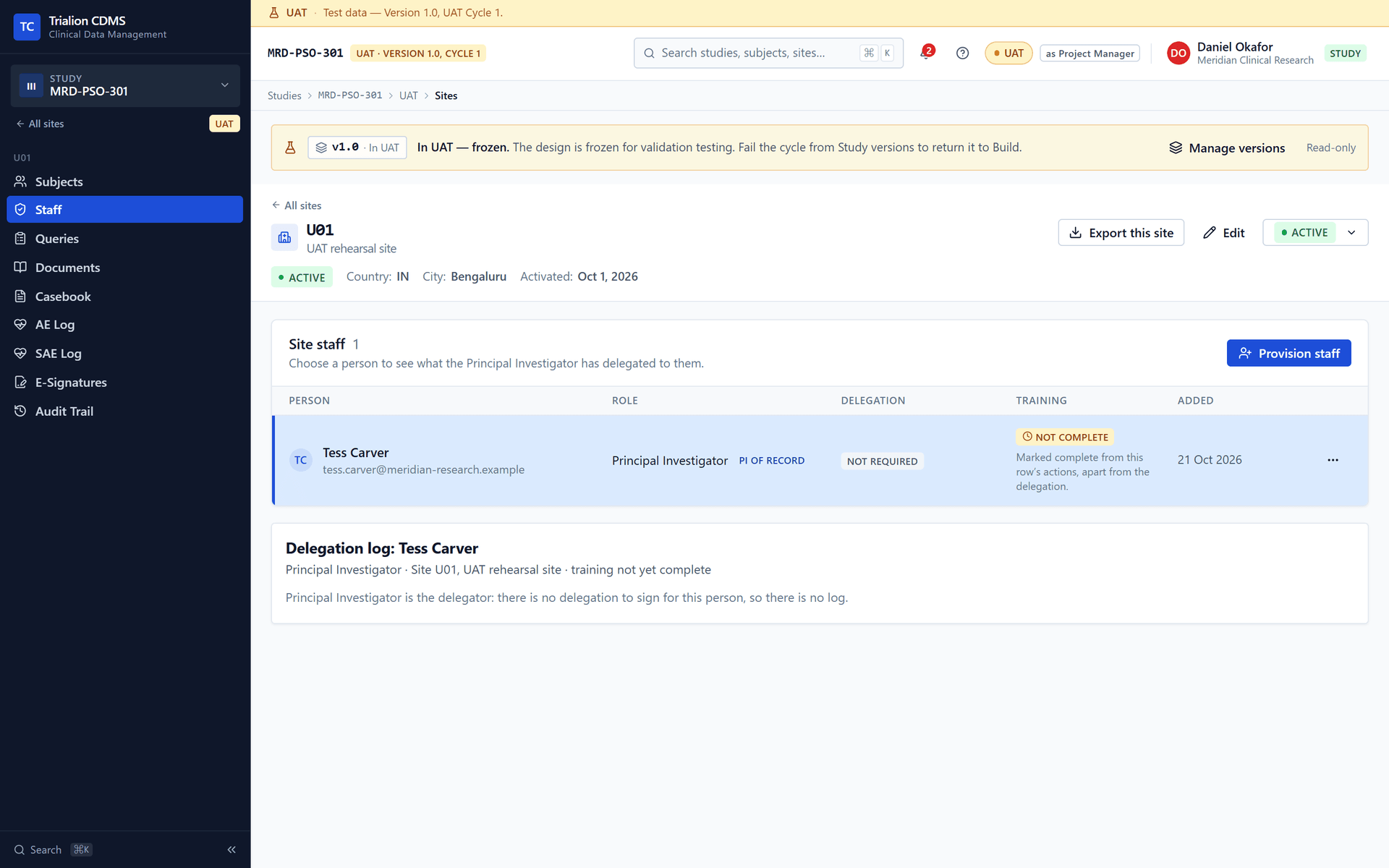Click the DO user avatar

click(1178, 53)
